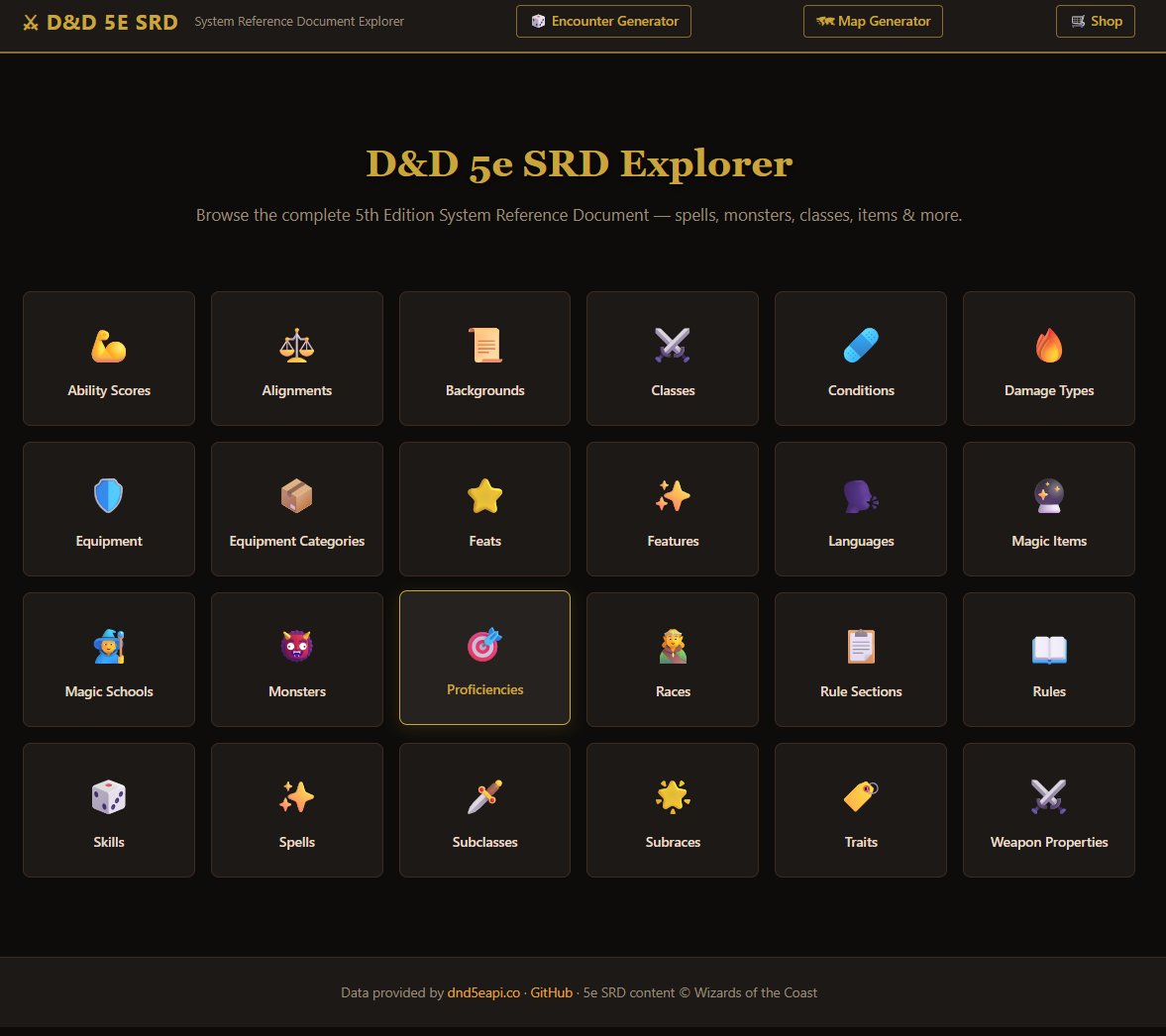This screenshot has width=1166, height=1036.
Task: Open the Feats star icon
Action: coord(484,496)
